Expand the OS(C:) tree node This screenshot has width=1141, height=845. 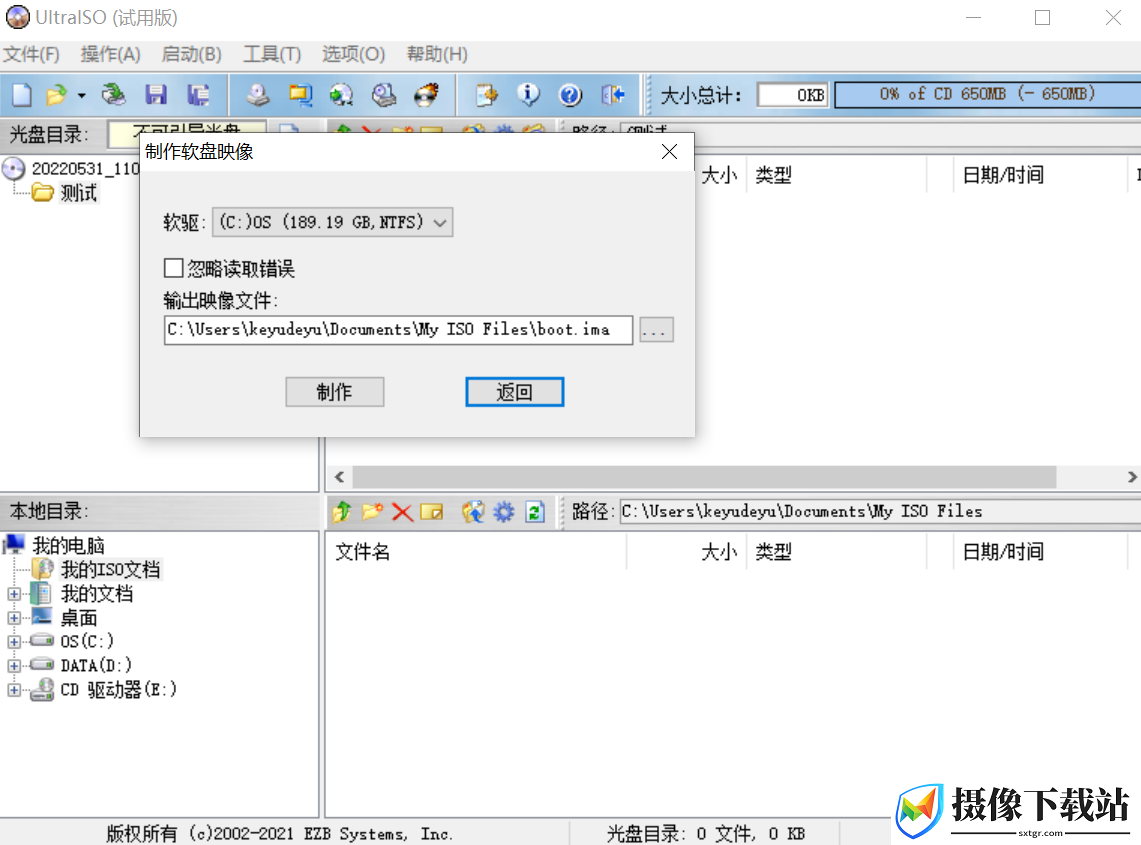14,642
